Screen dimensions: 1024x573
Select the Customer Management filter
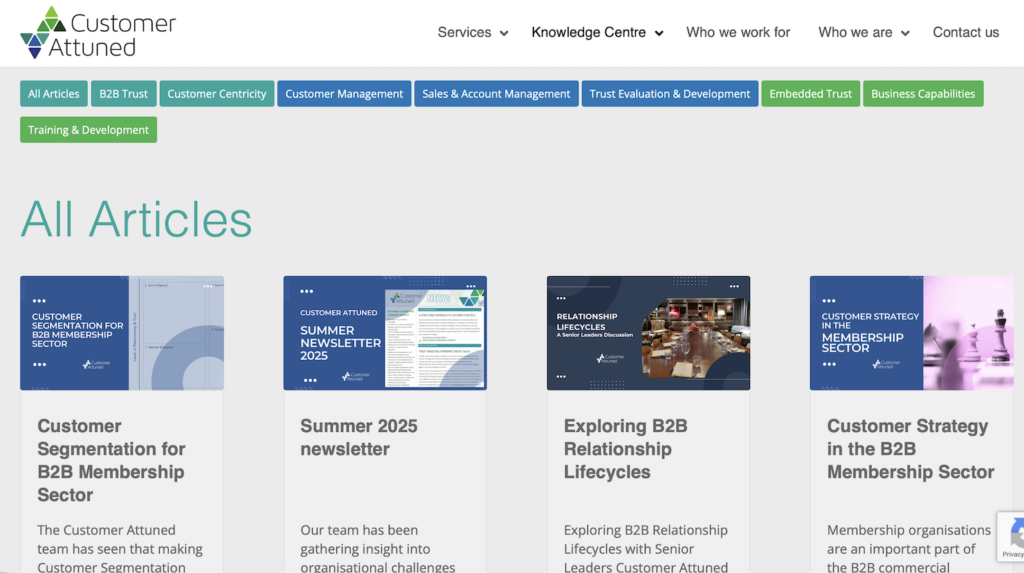pyautogui.click(x=344, y=94)
